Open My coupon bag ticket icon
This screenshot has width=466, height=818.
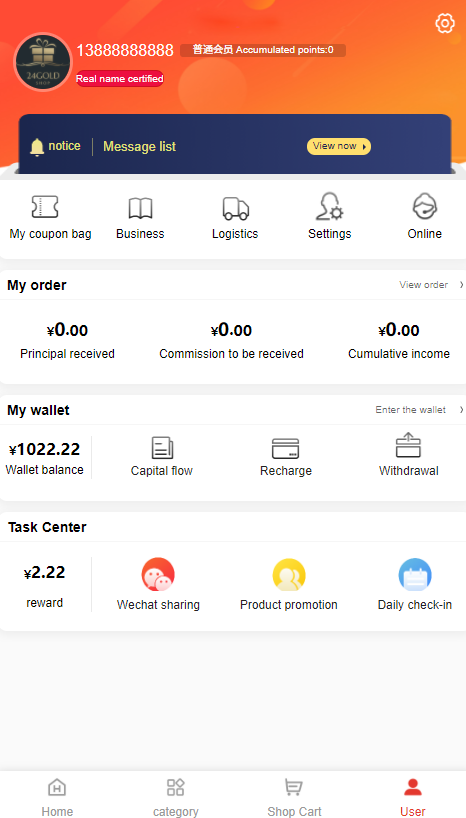pos(45,207)
